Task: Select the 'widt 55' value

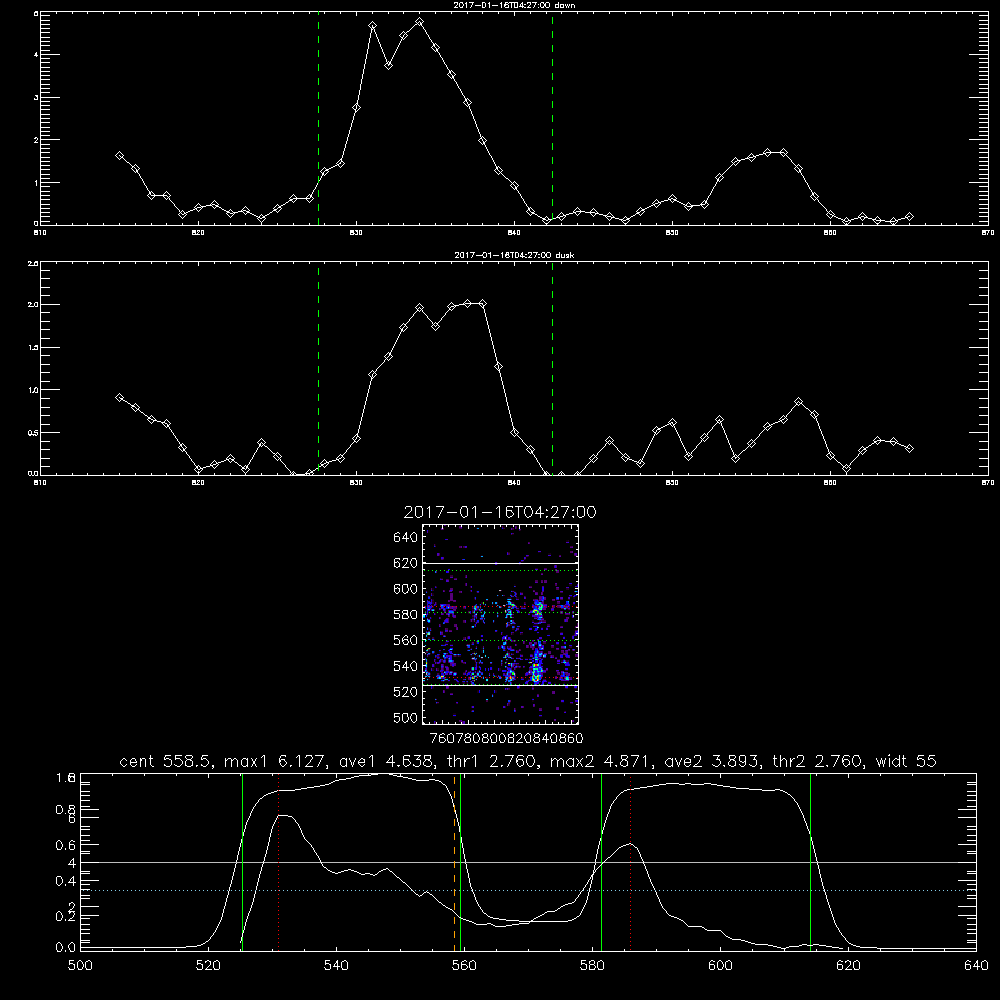Action: click(906, 761)
